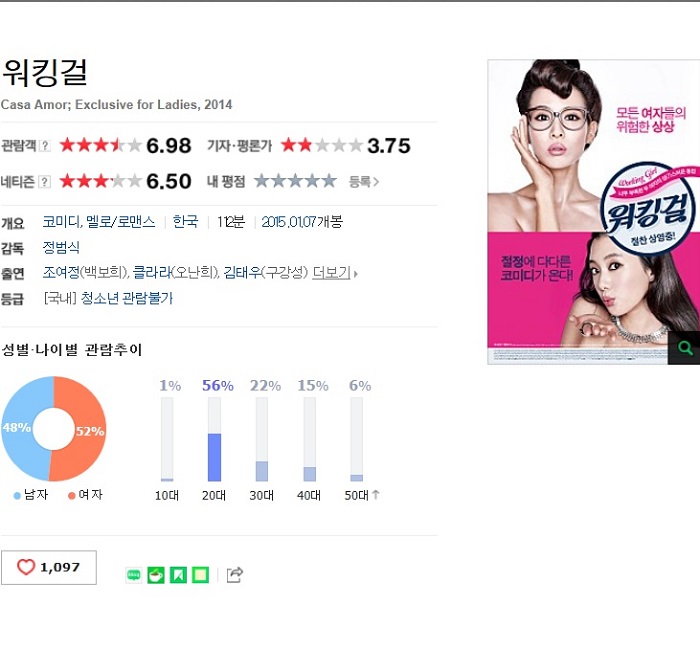Click the help icon next to 관람객
Viewport: 700px width, 649px height.
pyautogui.click(x=45, y=146)
